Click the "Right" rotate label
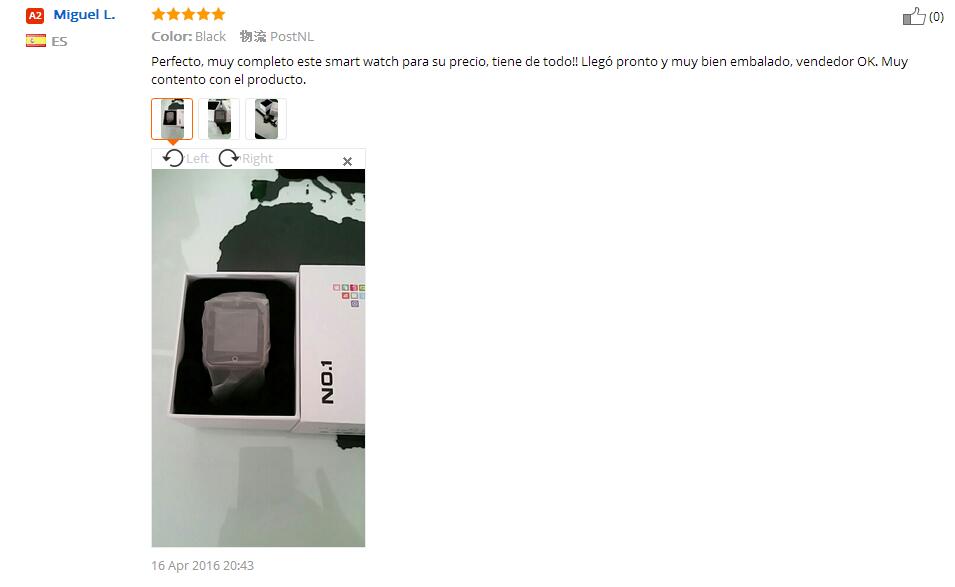 click(x=257, y=159)
